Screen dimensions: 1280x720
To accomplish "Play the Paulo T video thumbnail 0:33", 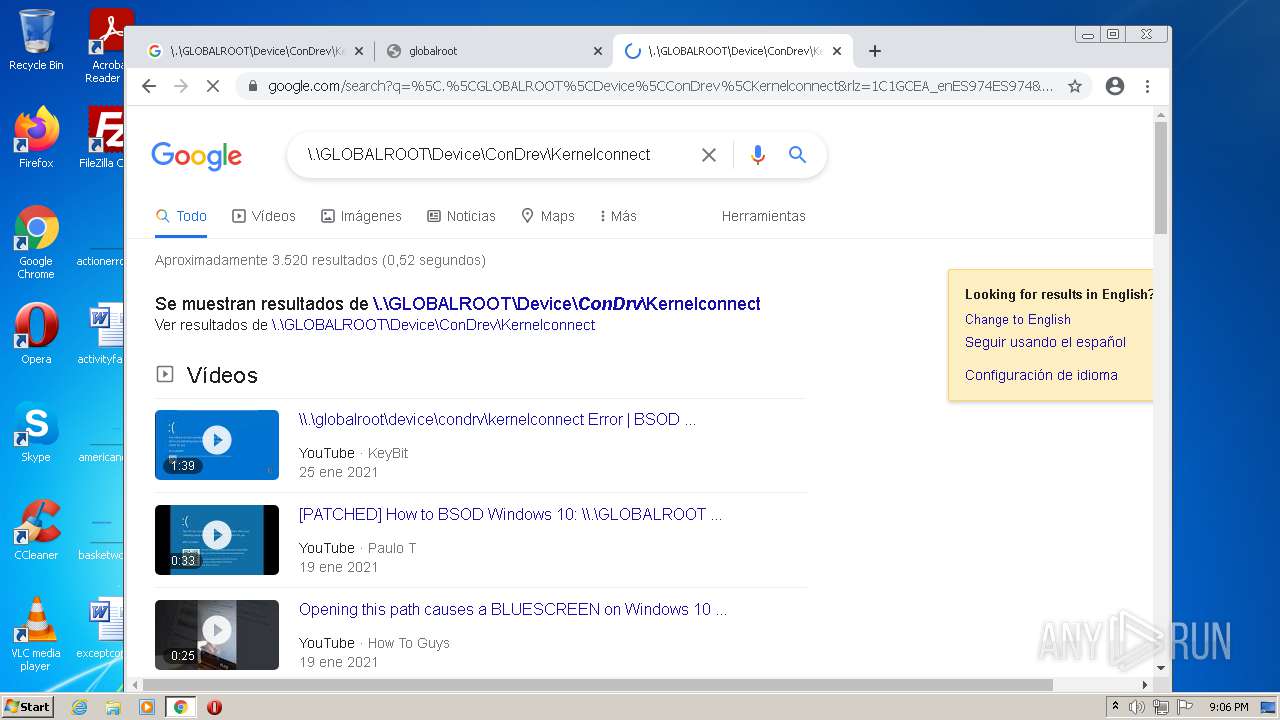I will pos(217,539).
